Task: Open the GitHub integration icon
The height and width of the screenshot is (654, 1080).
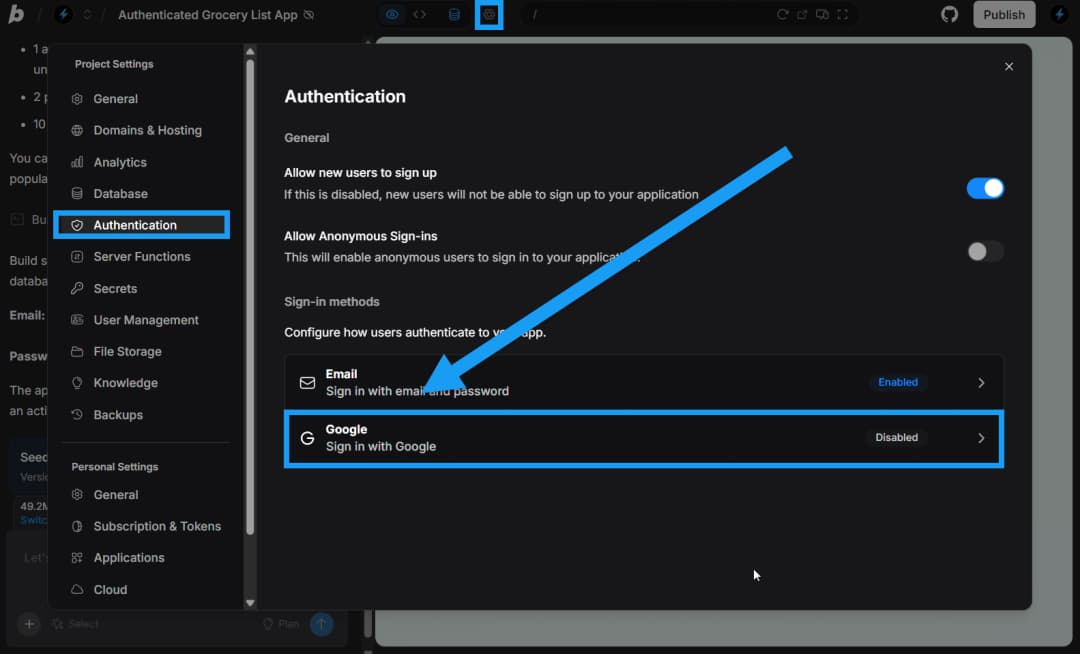Action: tap(950, 14)
